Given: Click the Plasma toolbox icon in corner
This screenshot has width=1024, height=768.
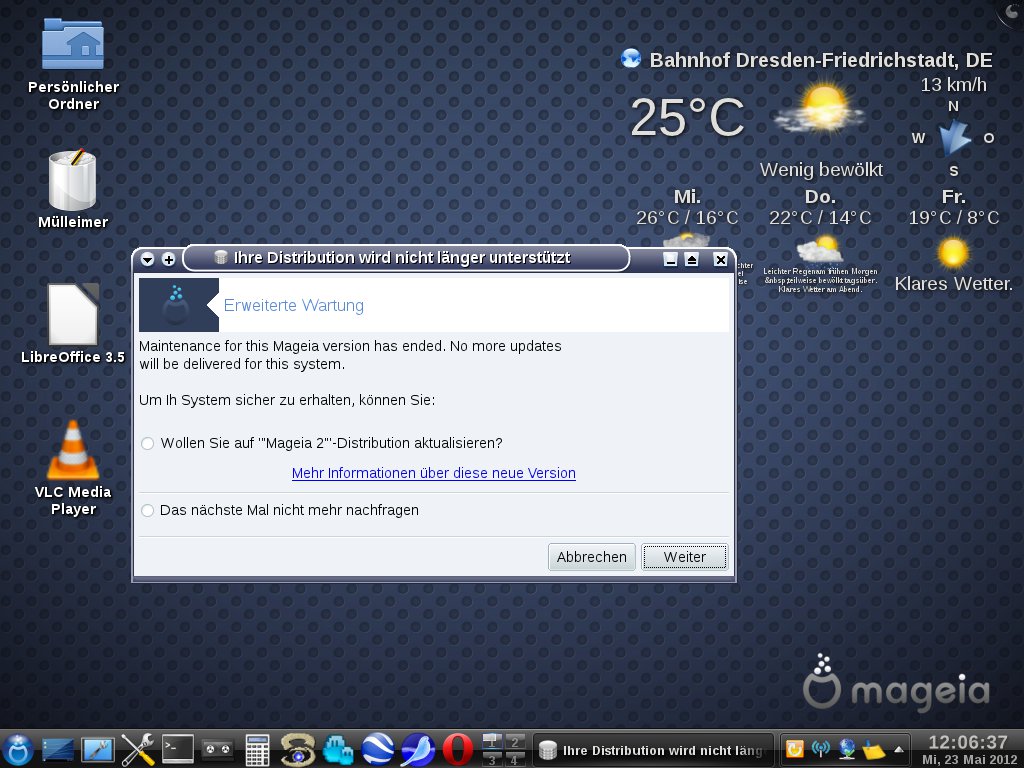Looking at the screenshot, I should (x=1012, y=11).
